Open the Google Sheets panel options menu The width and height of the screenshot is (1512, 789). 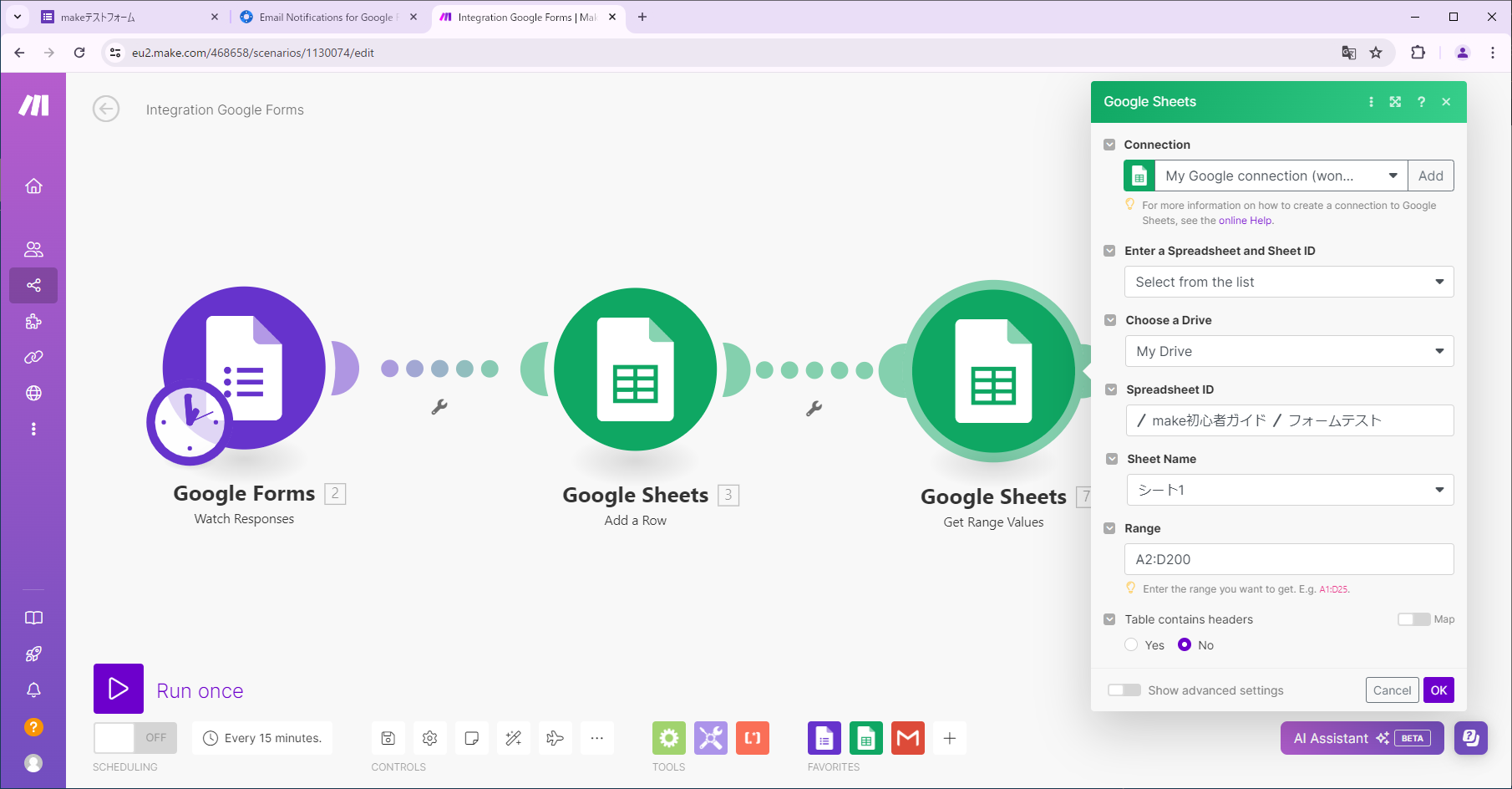[1371, 102]
